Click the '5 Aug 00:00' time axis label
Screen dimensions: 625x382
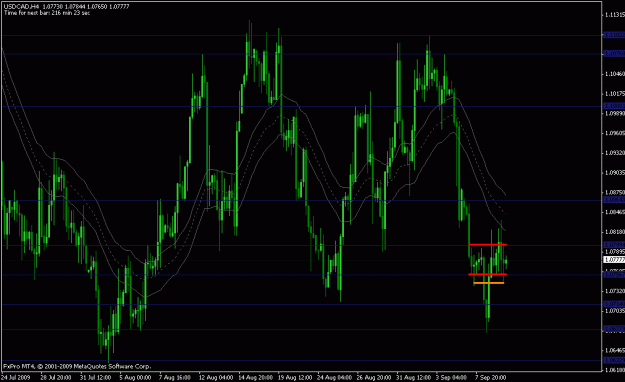pos(135,377)
